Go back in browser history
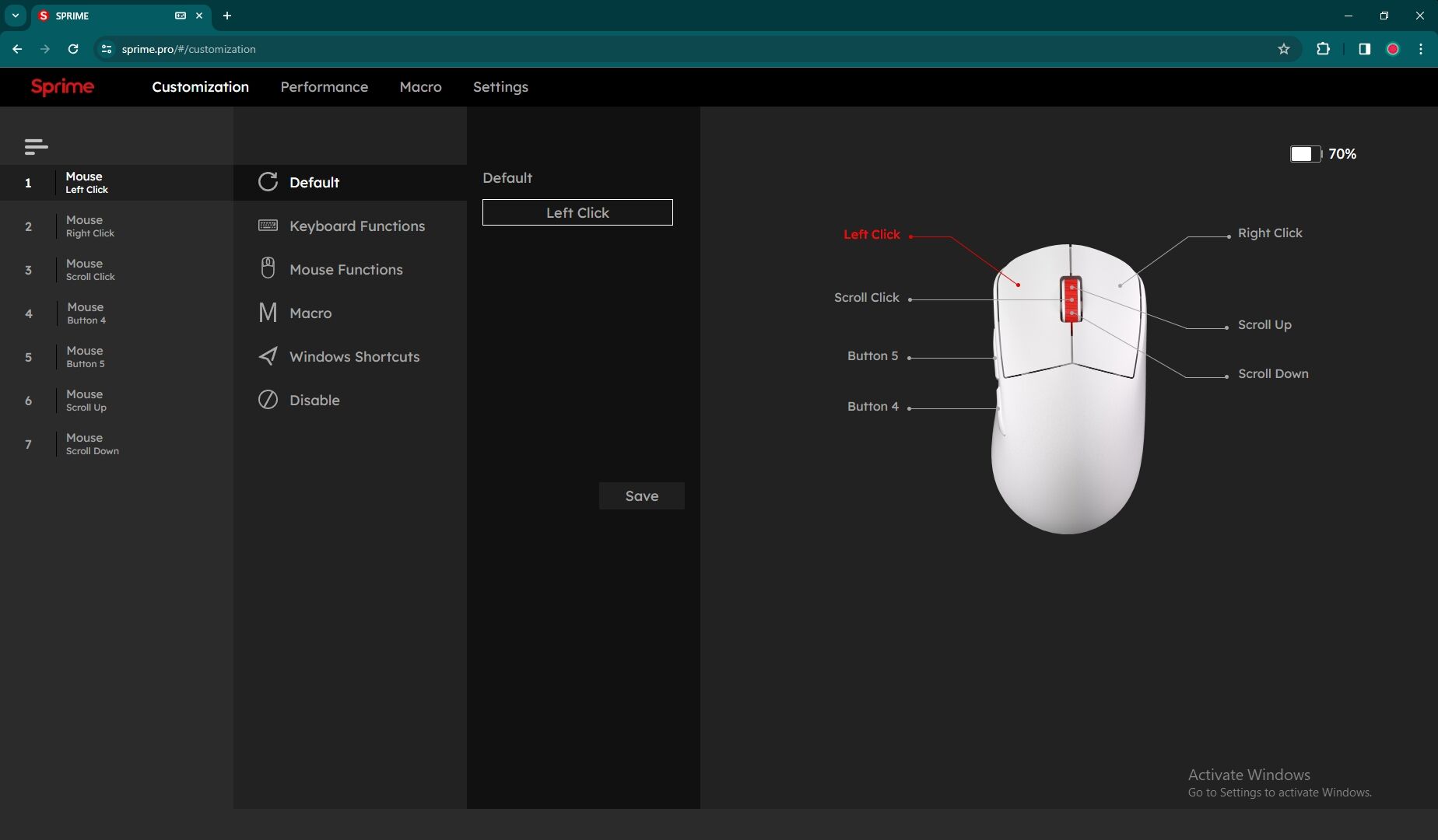This screenshot has width=1438, height=840. (17, 49)
